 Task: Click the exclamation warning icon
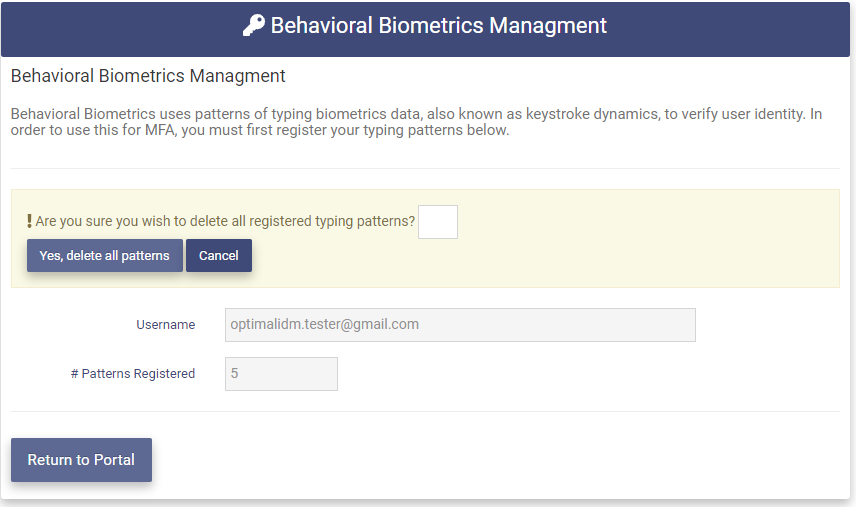tap(29, 222)
